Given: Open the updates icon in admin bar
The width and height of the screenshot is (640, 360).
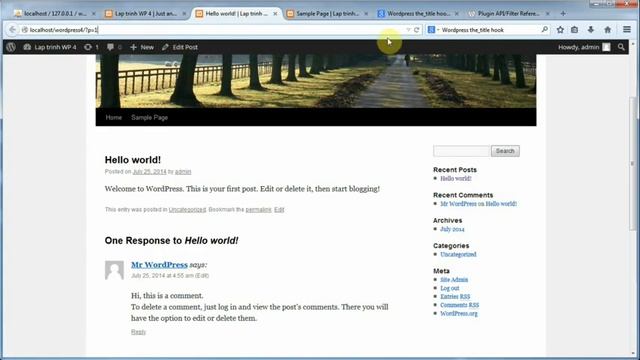Looking at the screenshot, I should [x=91, y=47].
